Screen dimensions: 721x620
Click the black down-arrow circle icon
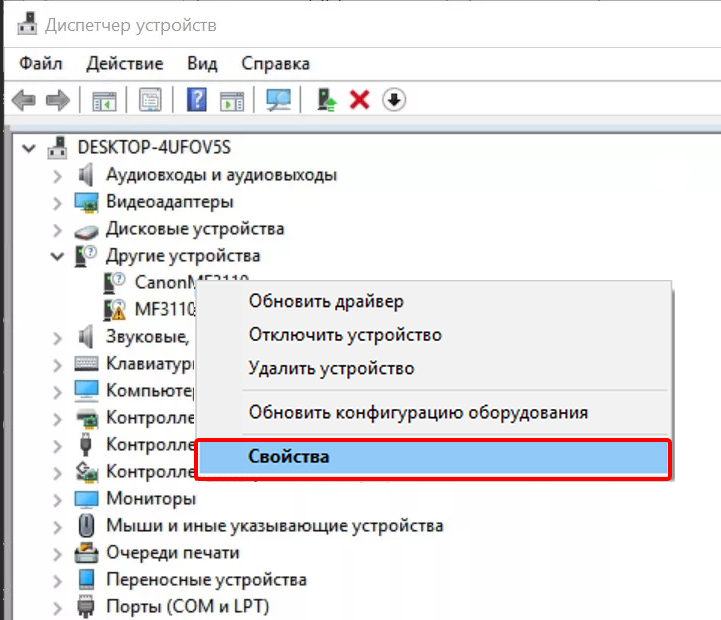(x=395, y=100)
